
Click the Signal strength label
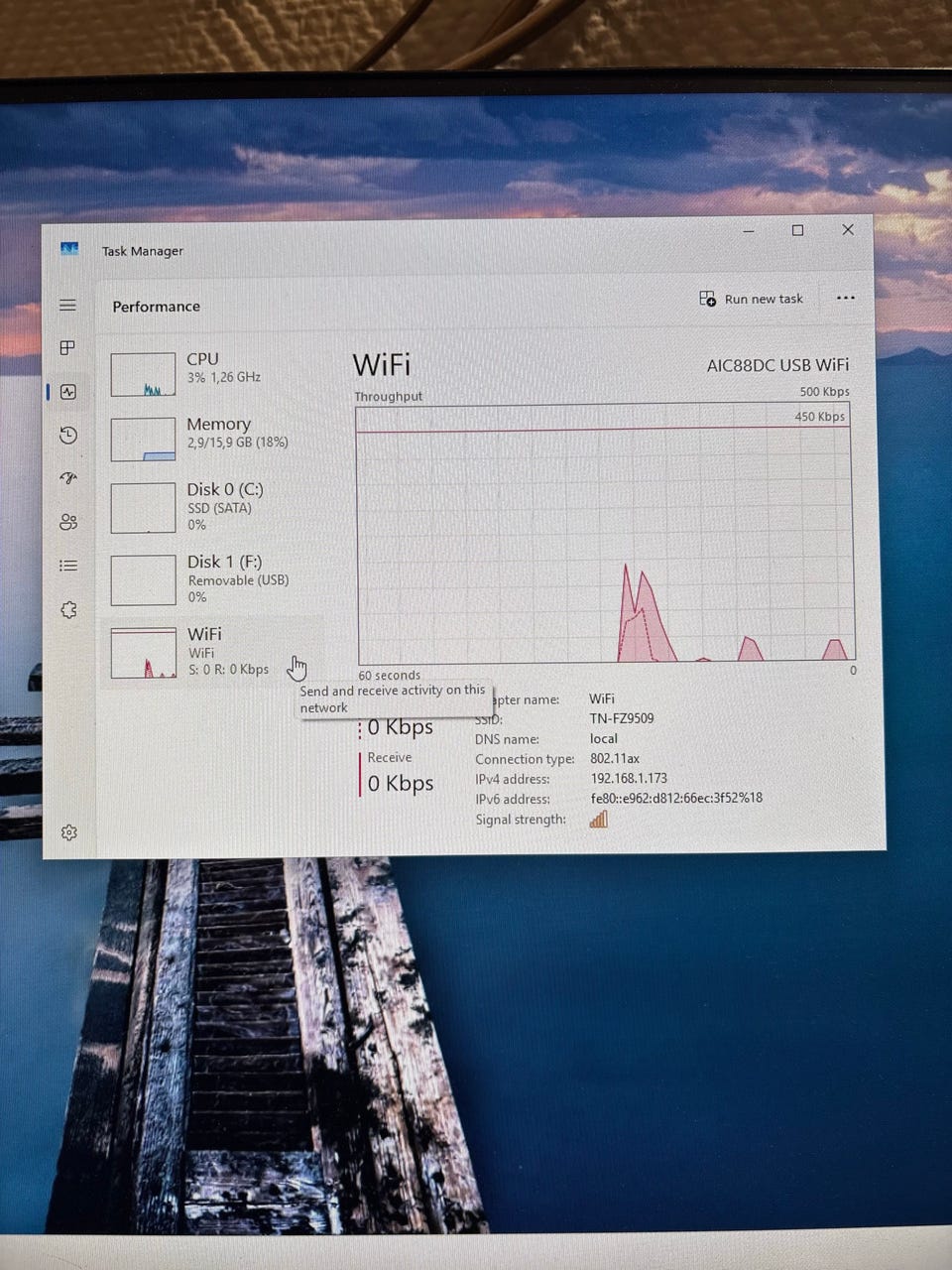[521, 820]
